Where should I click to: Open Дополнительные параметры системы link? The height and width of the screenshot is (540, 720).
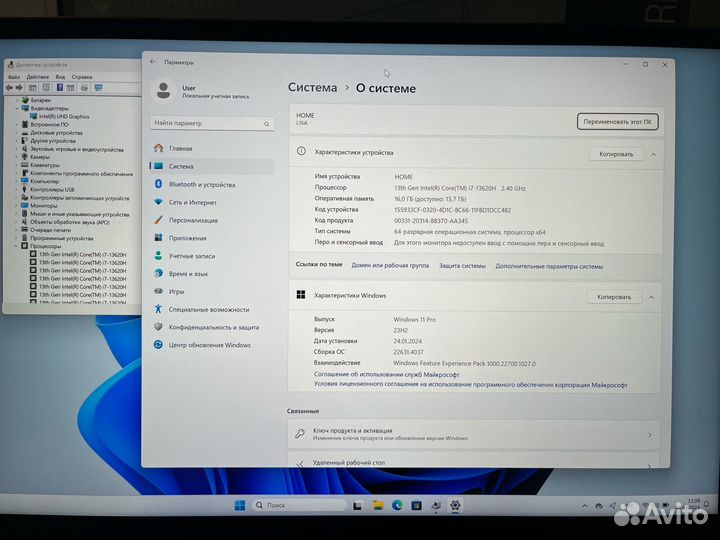pos(549,266)
